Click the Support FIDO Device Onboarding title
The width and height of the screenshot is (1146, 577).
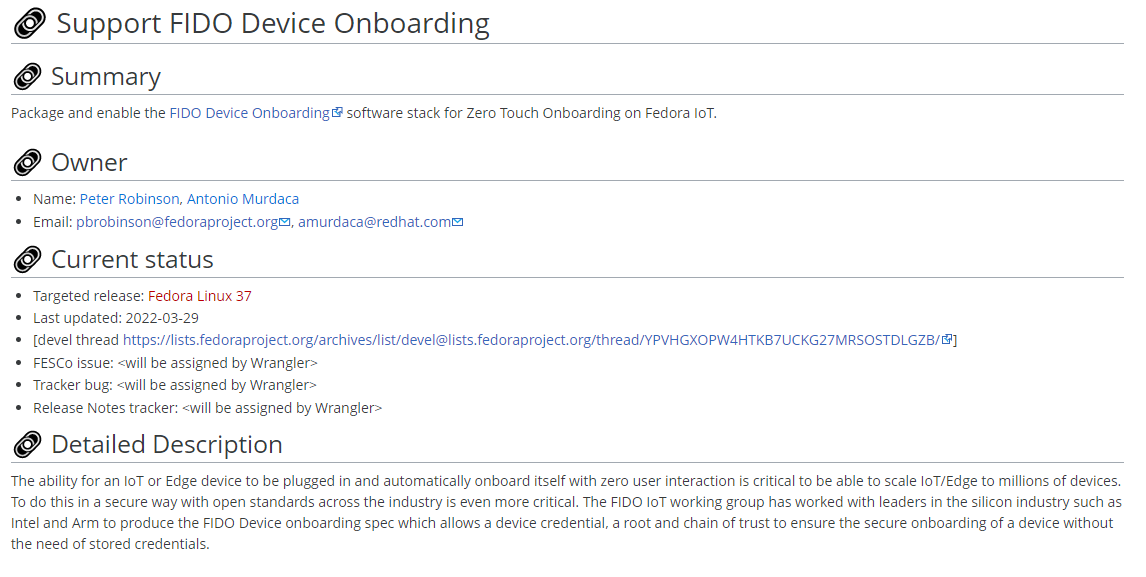[x=273, y=24]
